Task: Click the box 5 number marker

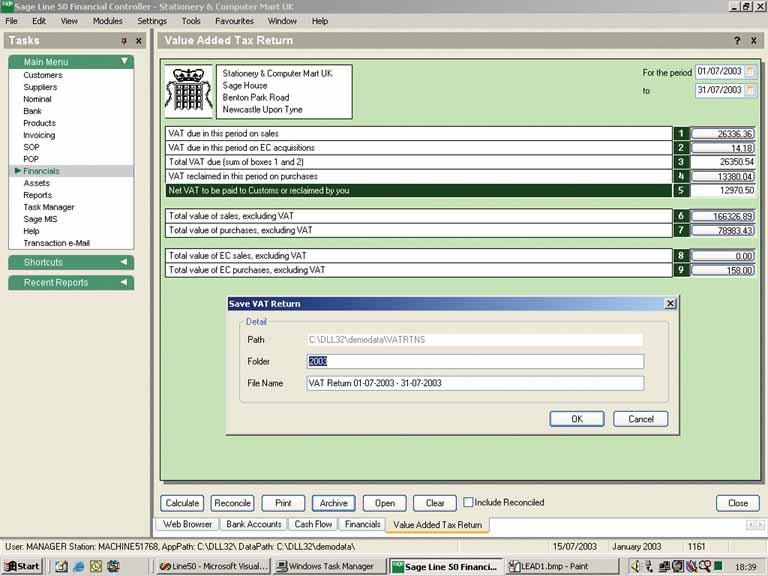Action: 681,191
